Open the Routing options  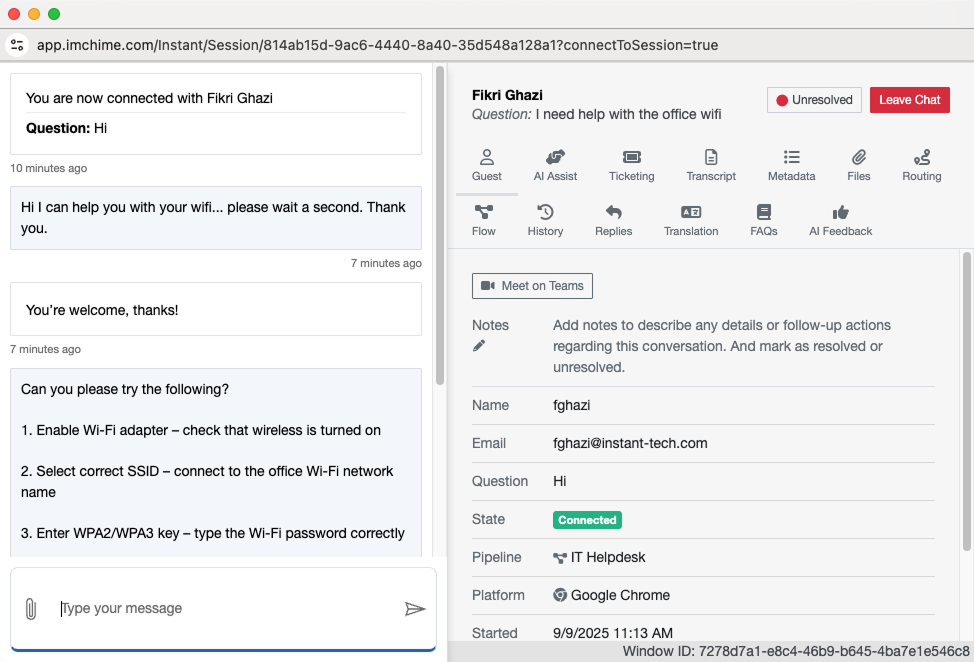pyautogui.click(x=921, y=166)
